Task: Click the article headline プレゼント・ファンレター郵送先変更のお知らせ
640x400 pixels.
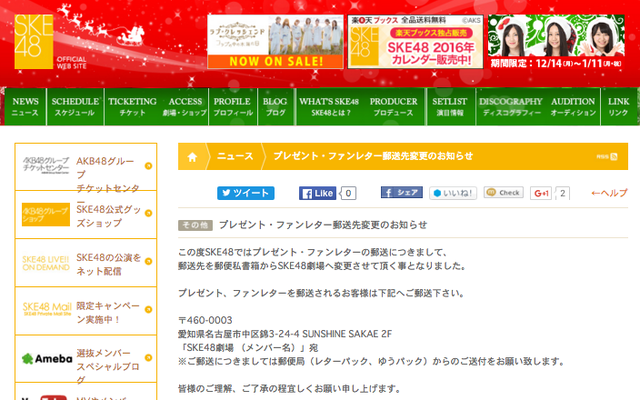Action: (x=323, y=225)
